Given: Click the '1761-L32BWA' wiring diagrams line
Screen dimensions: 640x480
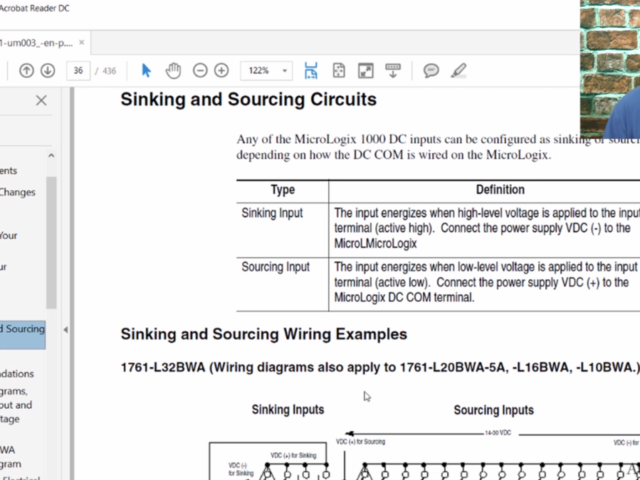Looking at the screenshot, I should (x=380, y=367).
